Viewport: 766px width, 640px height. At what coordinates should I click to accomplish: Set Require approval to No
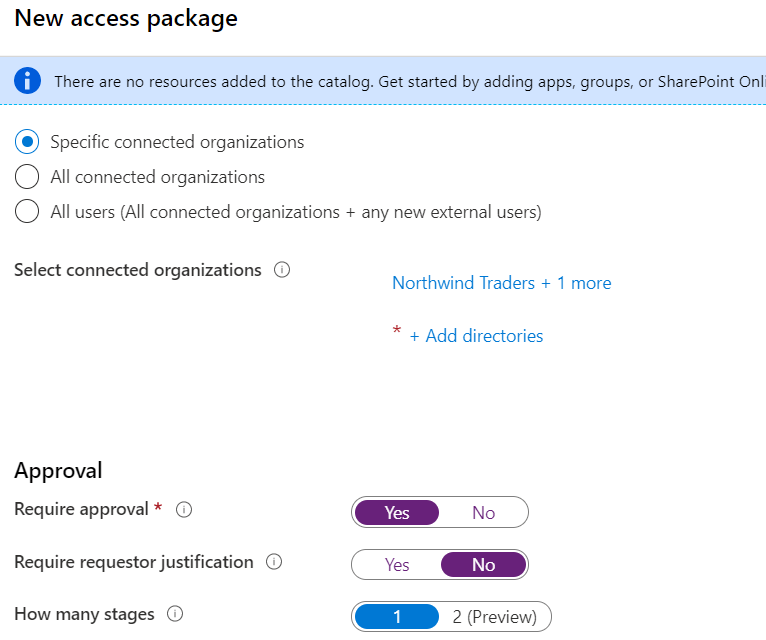pyautogui.click(x=483, y=513)
